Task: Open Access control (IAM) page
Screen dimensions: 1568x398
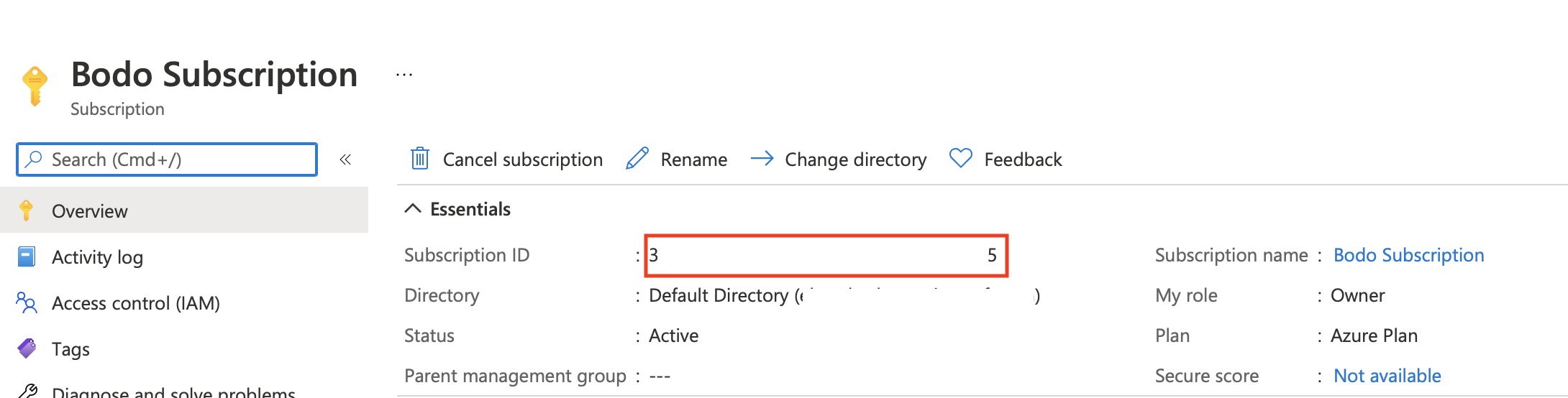Action: point(135,303)
